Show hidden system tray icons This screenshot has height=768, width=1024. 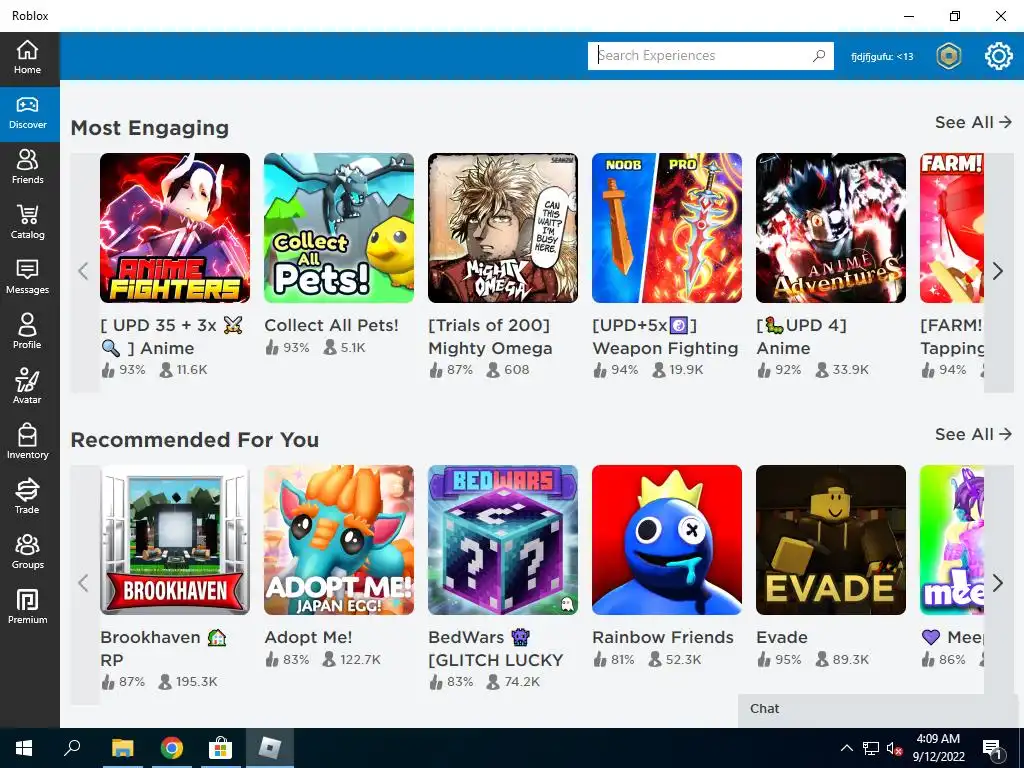pos(846,748)
